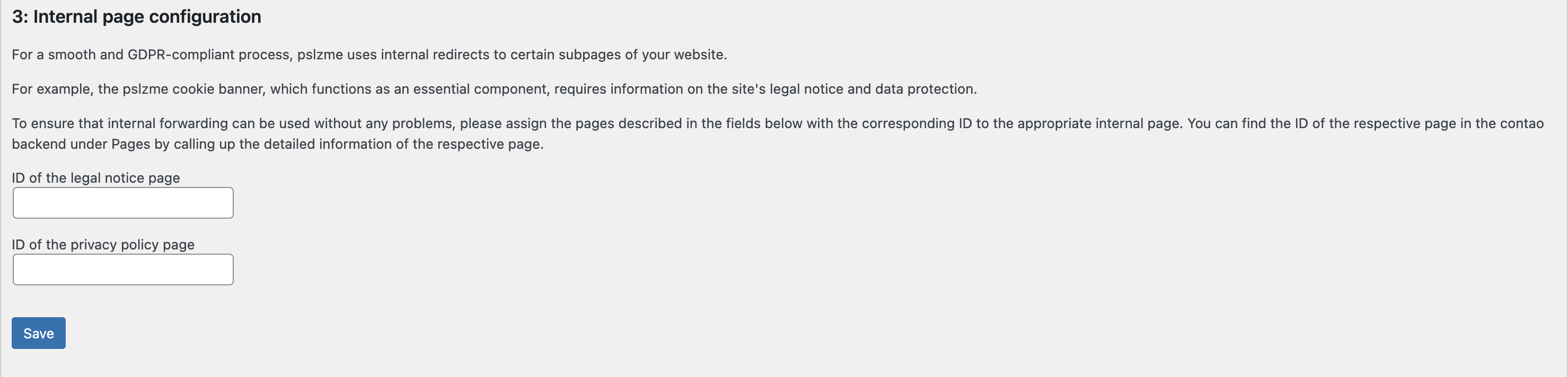Click the blue Save button
Image resolution: width=1568 pixels, height=377 pixels.
click(38, 333)
